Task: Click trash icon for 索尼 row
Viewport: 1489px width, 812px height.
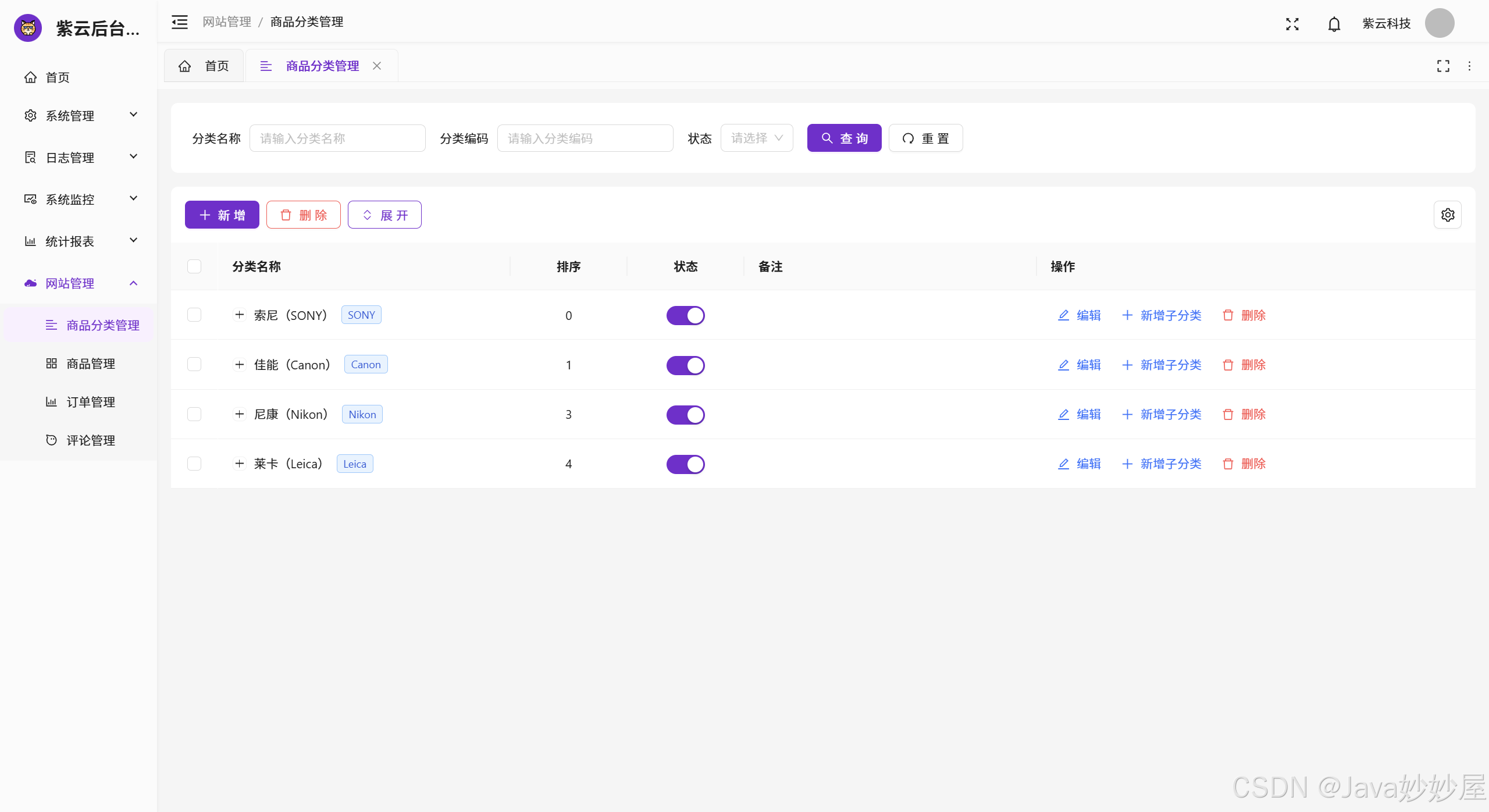Action: pos(1228,315)
